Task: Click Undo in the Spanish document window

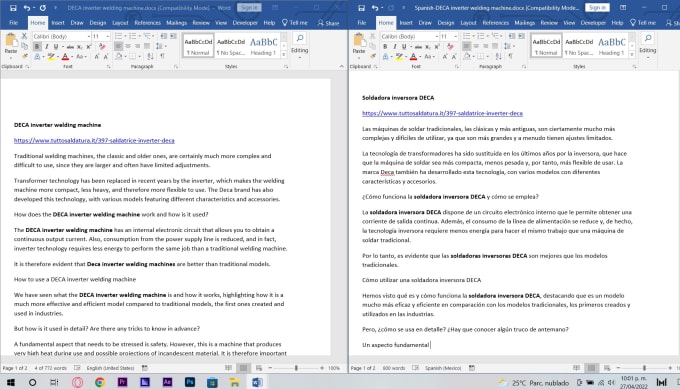Action: (x=375, y=8)
